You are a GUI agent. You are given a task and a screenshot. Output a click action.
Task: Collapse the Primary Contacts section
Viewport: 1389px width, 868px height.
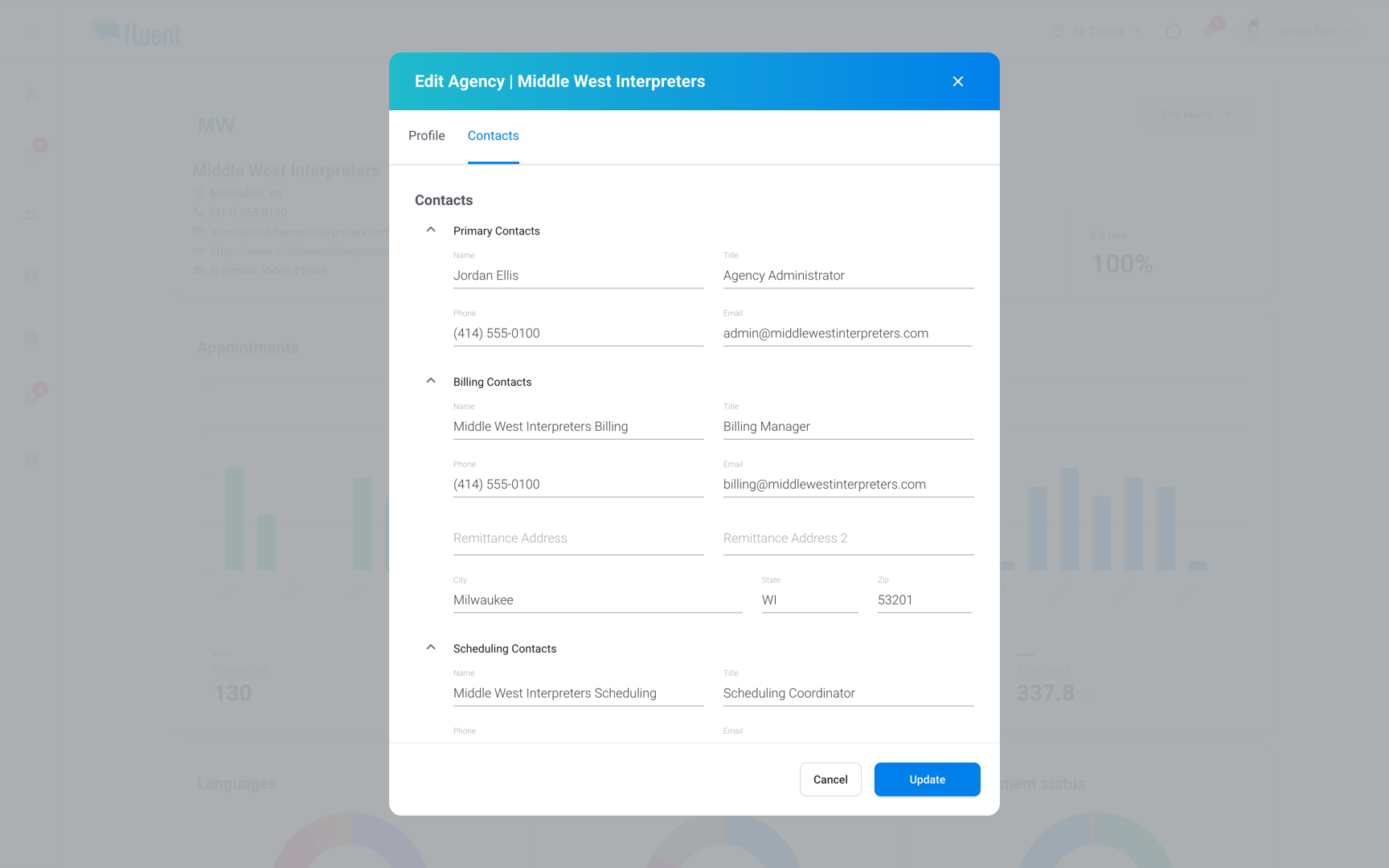[431, 230]
